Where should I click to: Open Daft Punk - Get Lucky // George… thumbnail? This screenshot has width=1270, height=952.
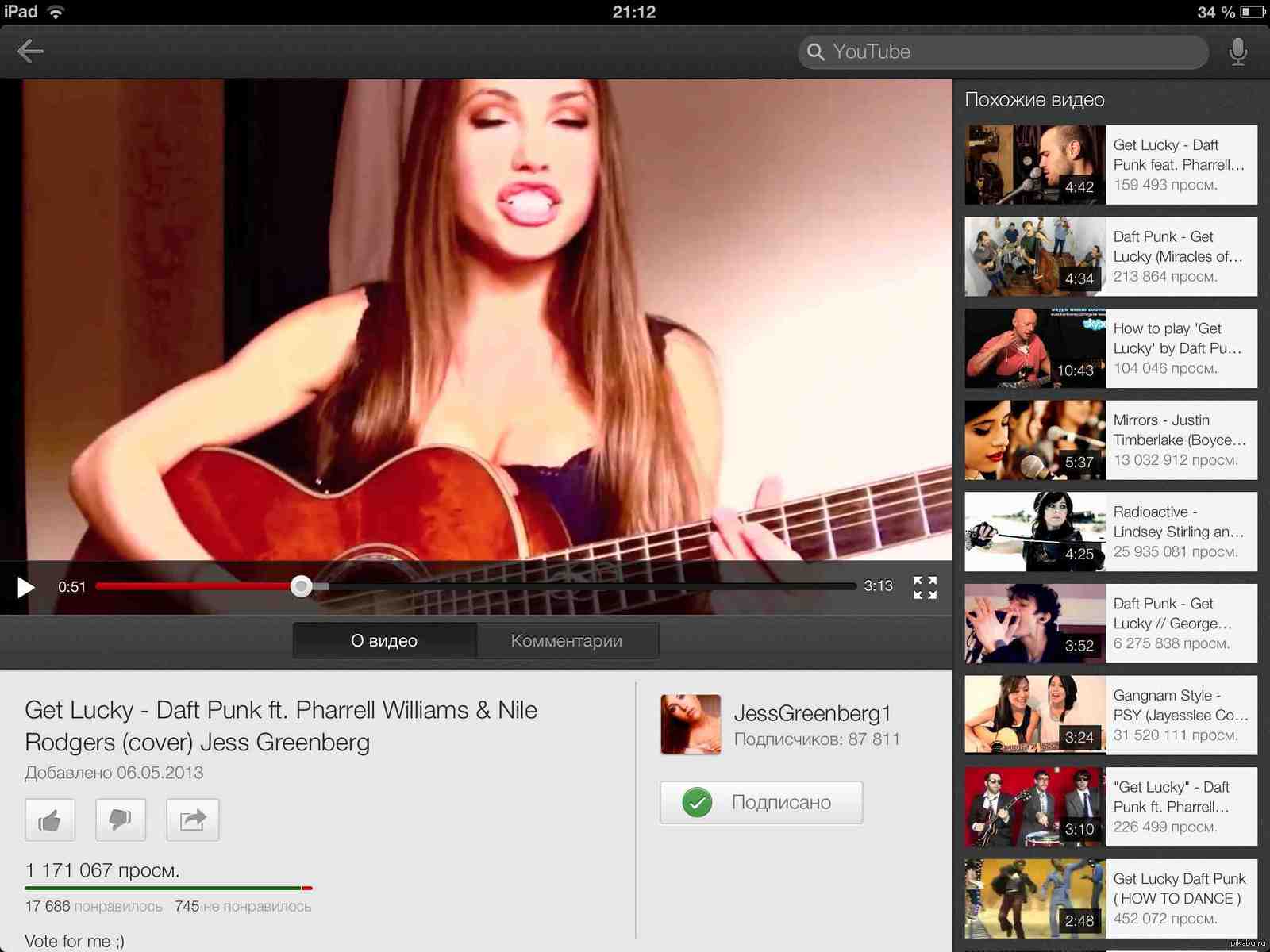point(1035,624)
